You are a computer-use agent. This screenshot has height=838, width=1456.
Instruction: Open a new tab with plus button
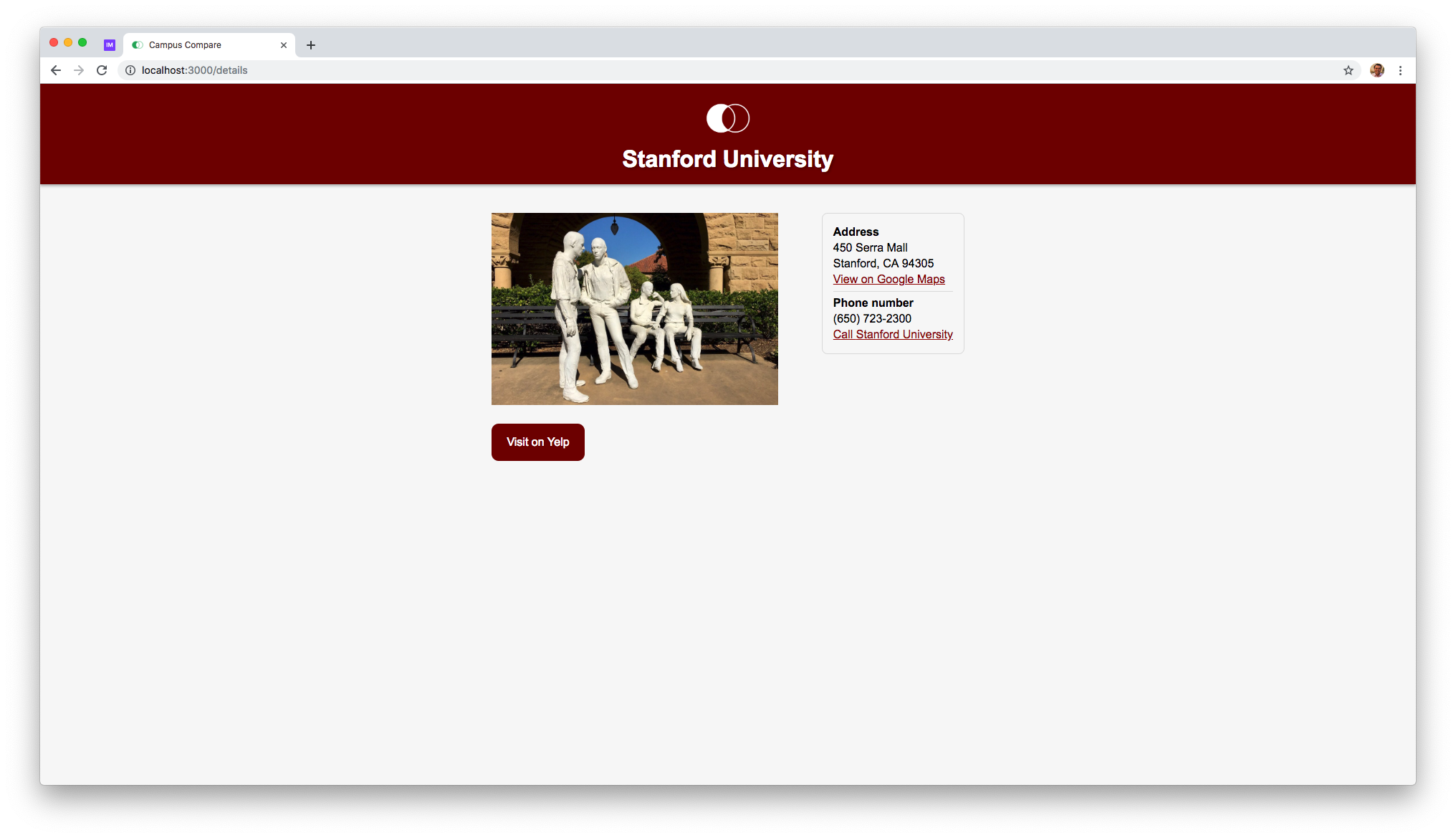click(310, 45)
